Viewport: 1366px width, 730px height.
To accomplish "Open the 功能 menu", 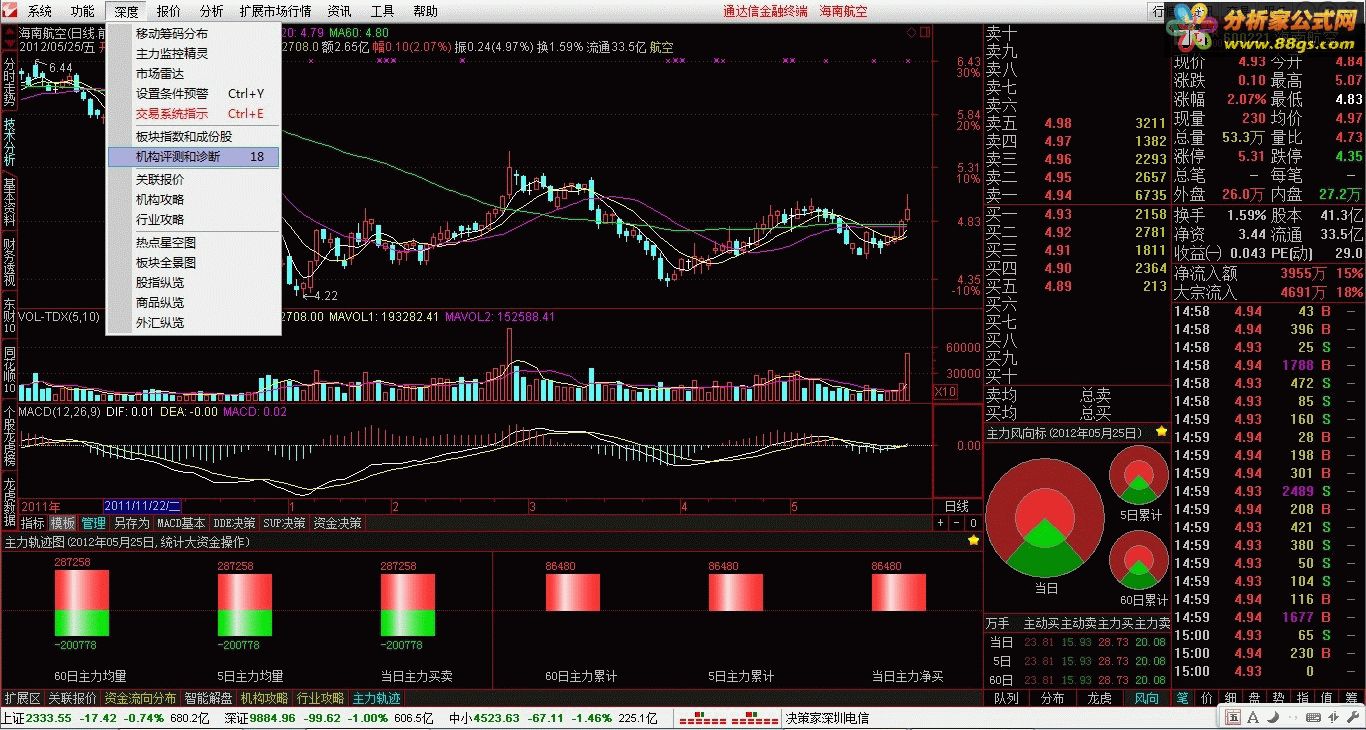I will tap(83, 12).
